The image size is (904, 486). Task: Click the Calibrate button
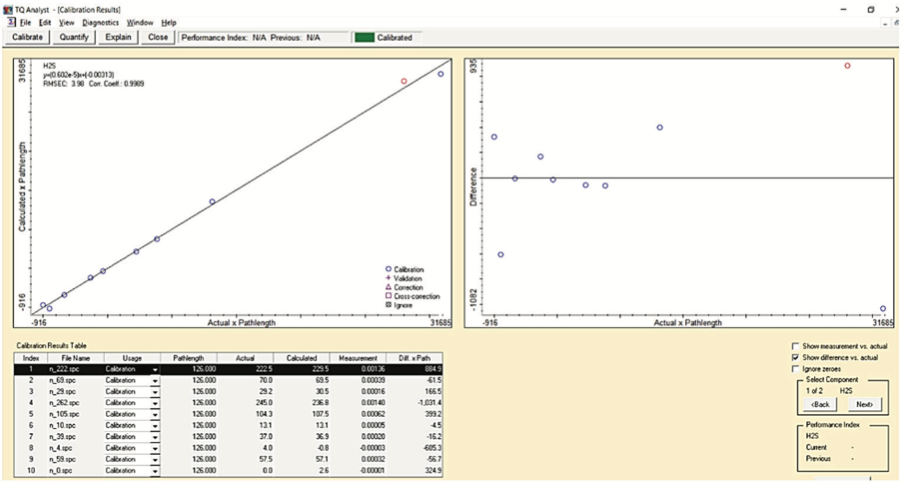pos(28,37)
